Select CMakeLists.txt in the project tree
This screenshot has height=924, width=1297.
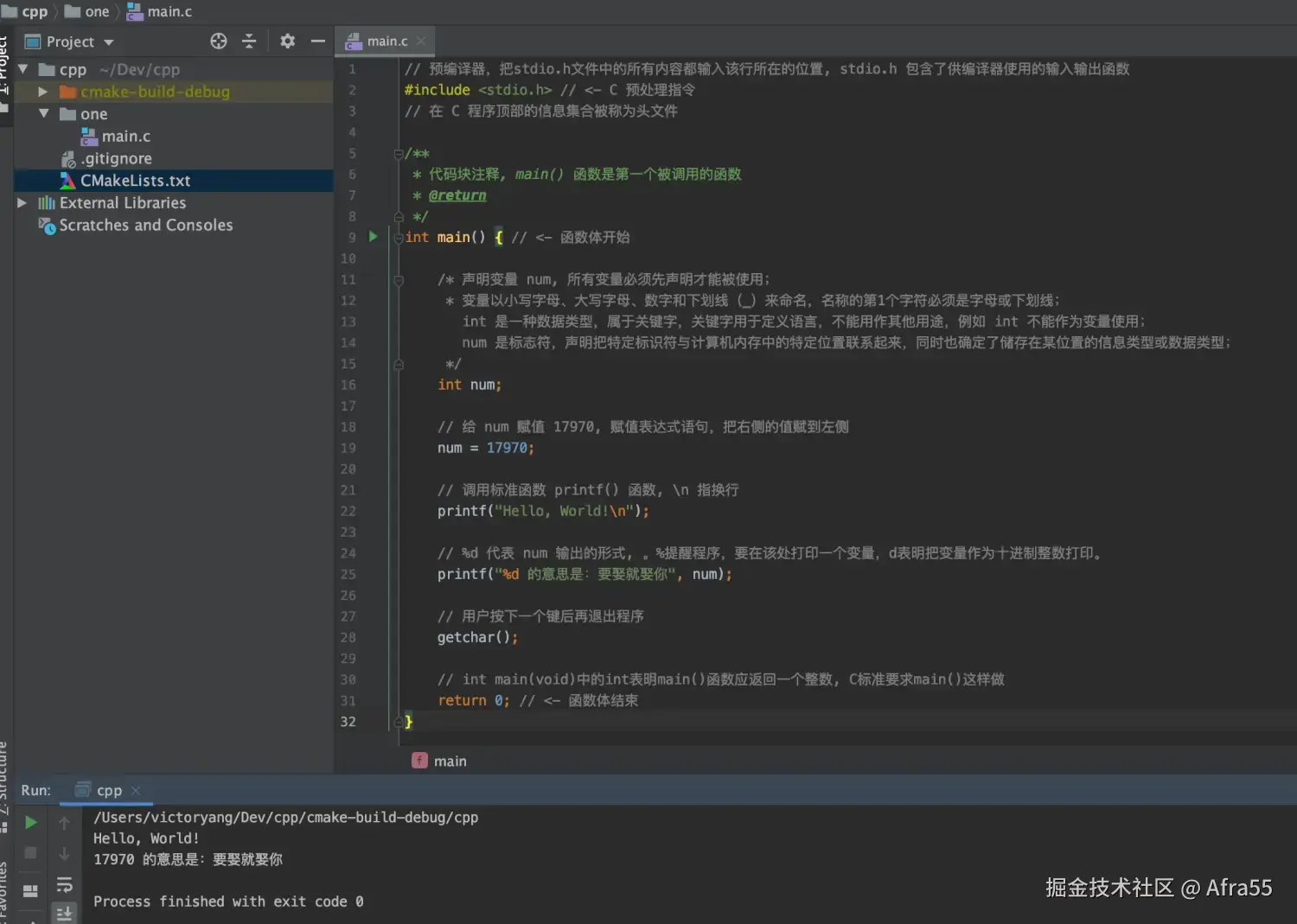click(173, 181)
